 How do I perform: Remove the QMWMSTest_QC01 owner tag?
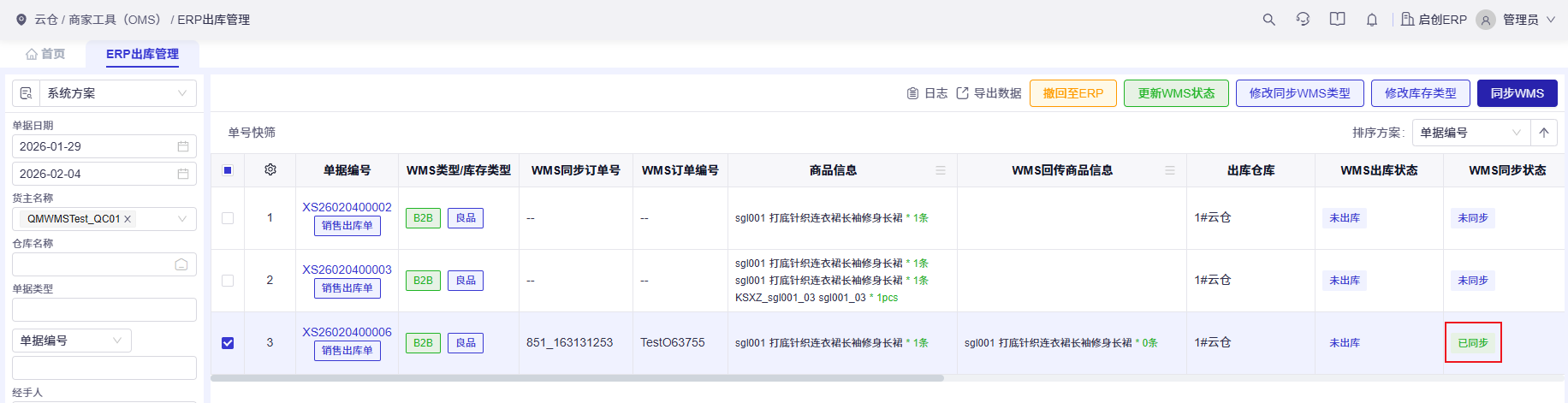click(128, 219)
